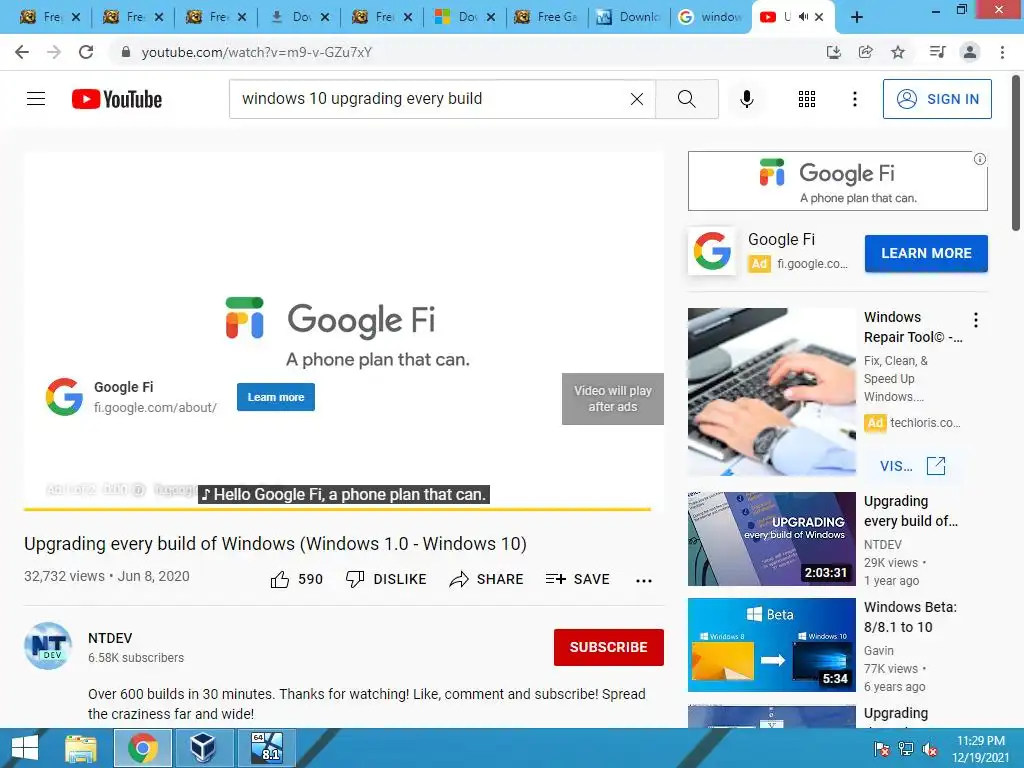Mute tab via speaker icon on YouTube tab
Viewport: 1024px width, 768px height.
point(803,17)
